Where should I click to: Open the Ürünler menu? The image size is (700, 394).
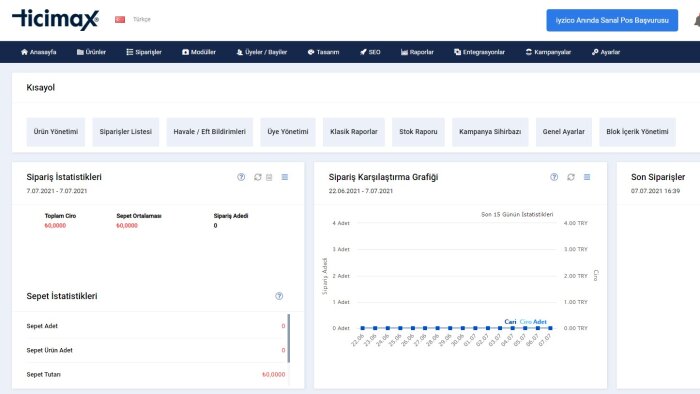point(91,52)
